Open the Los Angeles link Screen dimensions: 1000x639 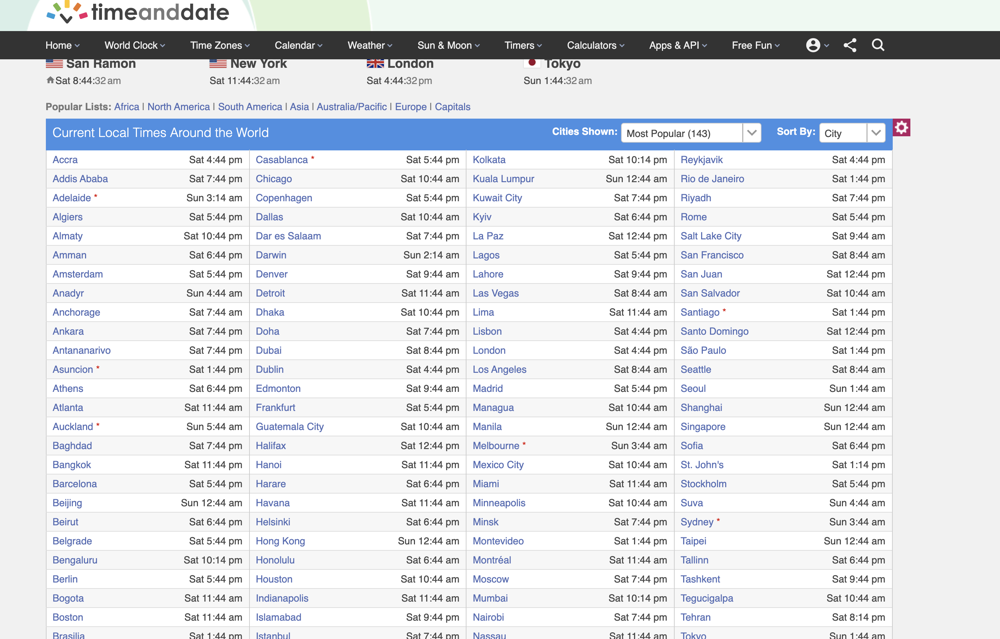[499, 369]
